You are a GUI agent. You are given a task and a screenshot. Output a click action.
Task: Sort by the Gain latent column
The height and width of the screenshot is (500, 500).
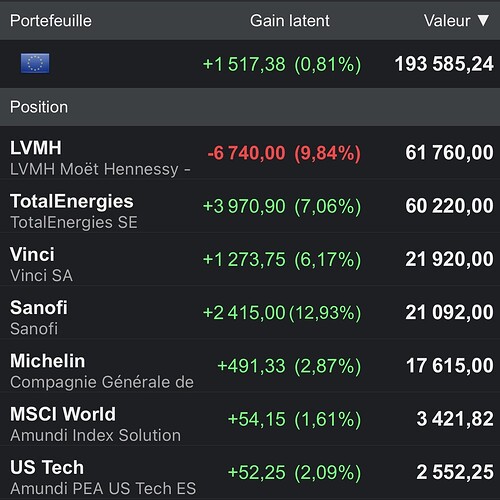pyautogui.click(x=290, y=21)
